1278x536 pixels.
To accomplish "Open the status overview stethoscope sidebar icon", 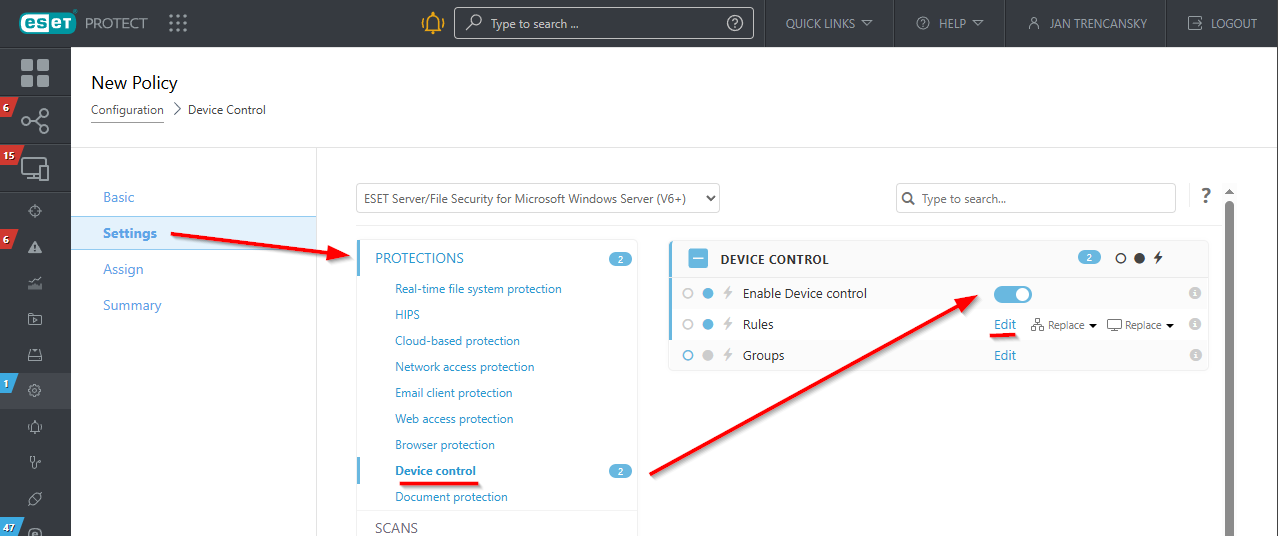I will tap(35, 463).
